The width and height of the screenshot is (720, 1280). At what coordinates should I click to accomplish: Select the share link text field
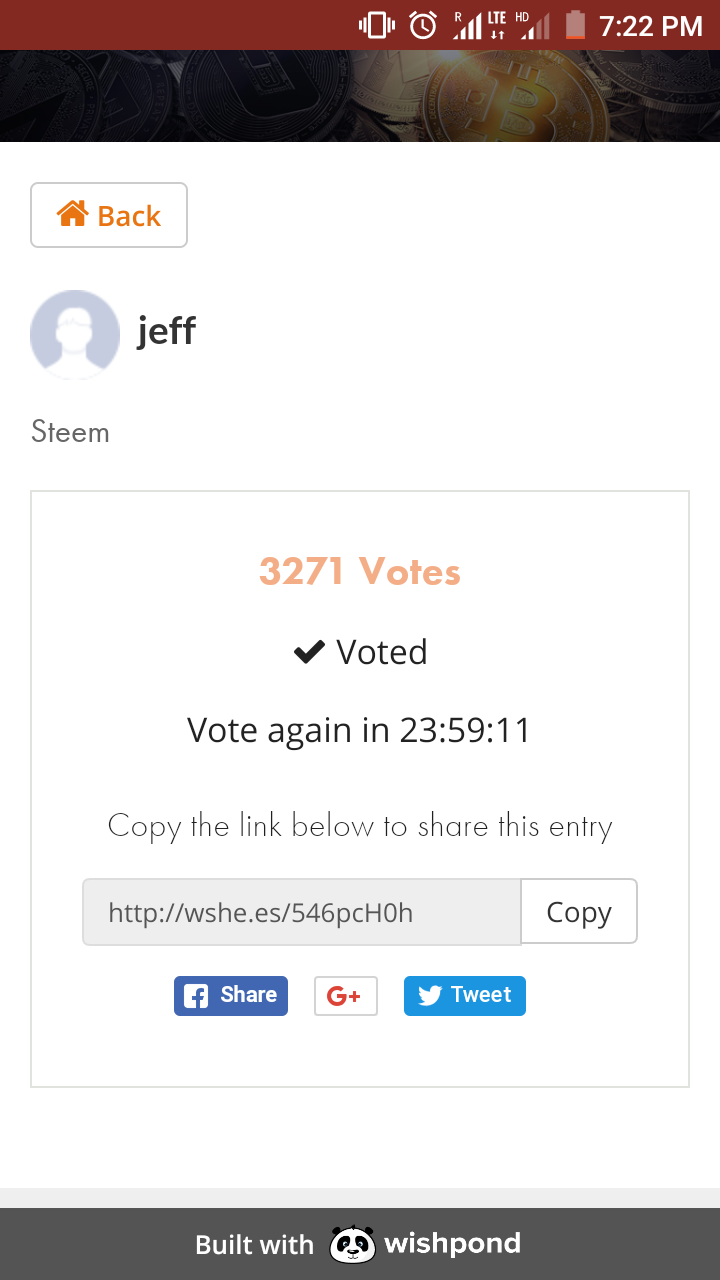pos(301,912)
